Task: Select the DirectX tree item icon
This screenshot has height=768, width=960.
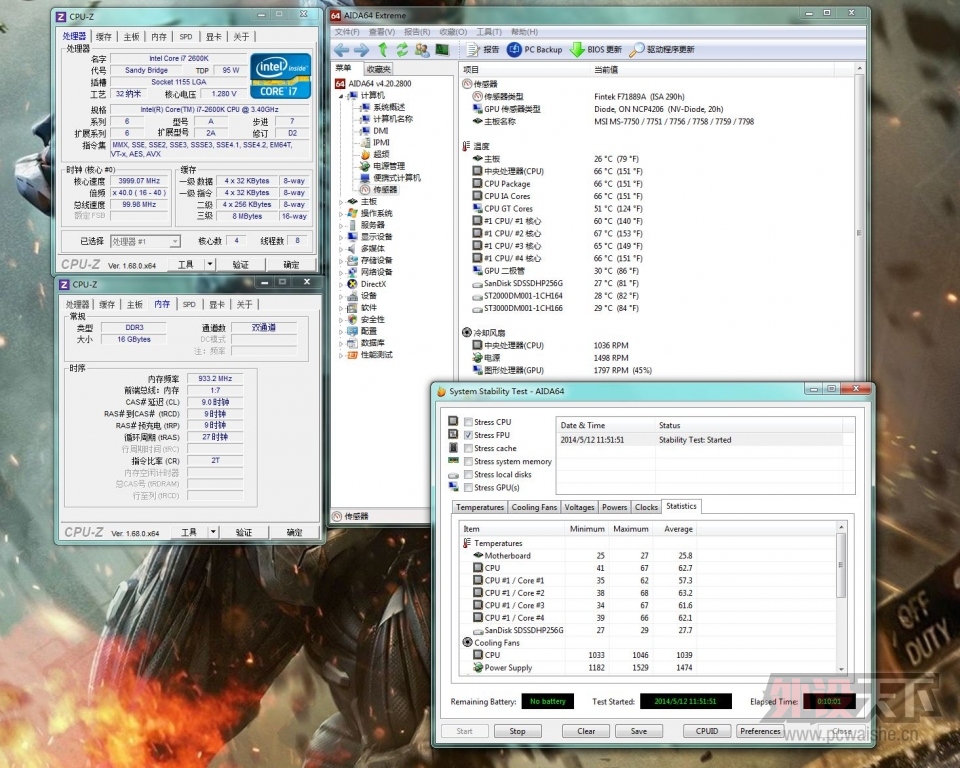Action: pos(352,284)
